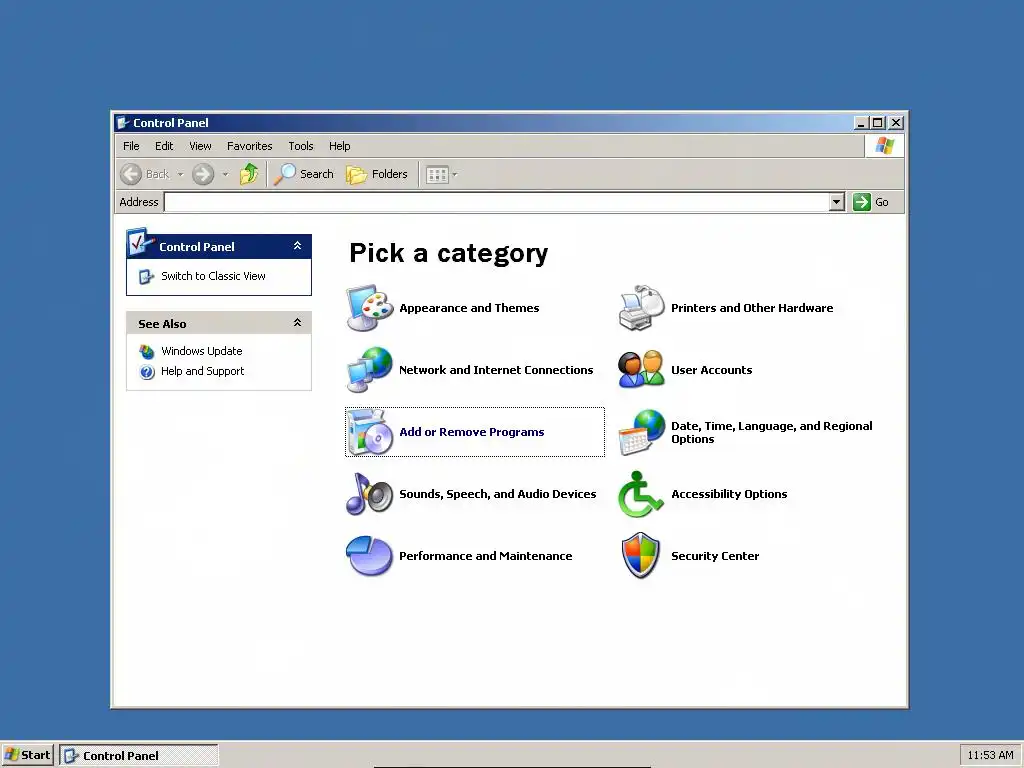Minimize the Control Panel window
The height and width of the screenshot is (768, 1024).
861,123
